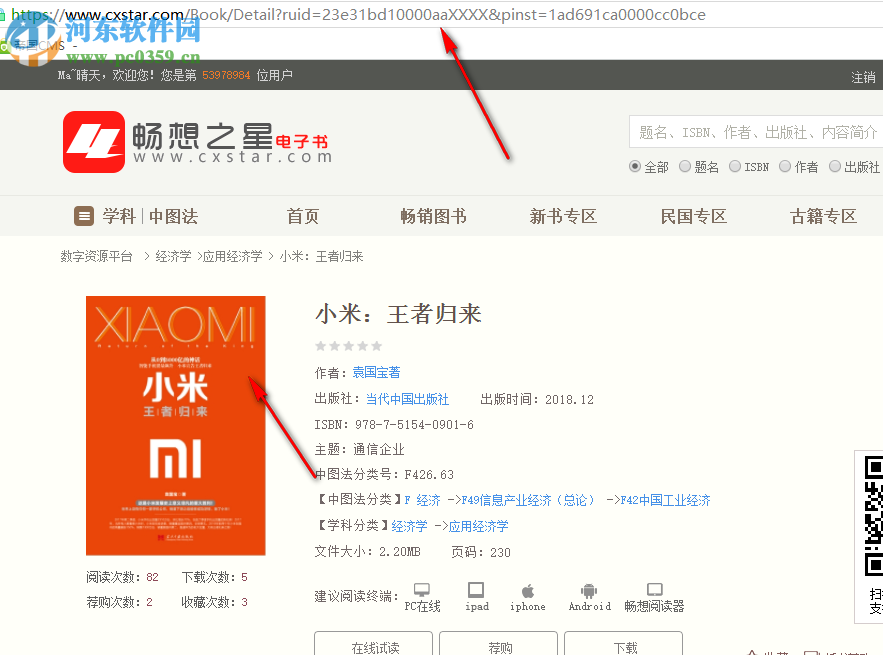This screenshot has height=655, width=883.
Task: Select the 作者 search radio button
Action: tap(785, 166)
